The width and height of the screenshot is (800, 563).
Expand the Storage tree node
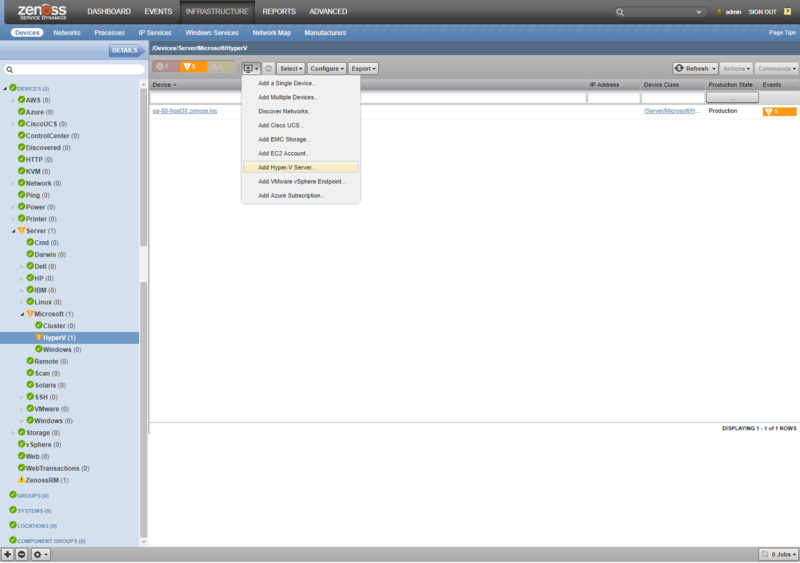[13, 433]
